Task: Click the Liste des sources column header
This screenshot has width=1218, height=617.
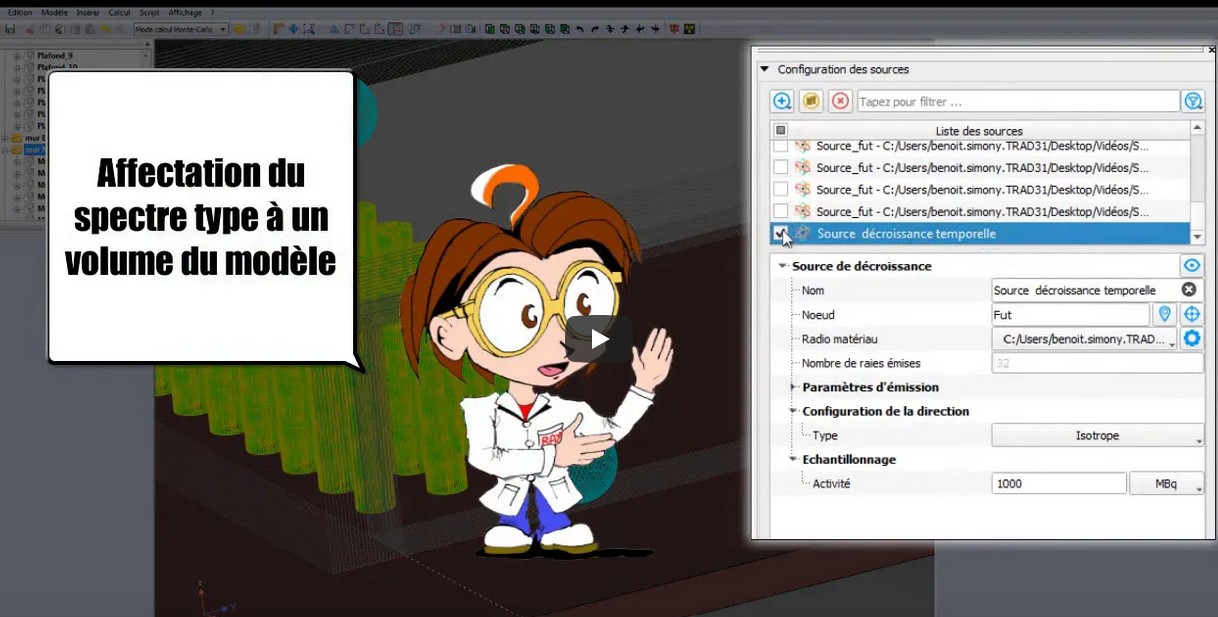Action: (979, 130)
